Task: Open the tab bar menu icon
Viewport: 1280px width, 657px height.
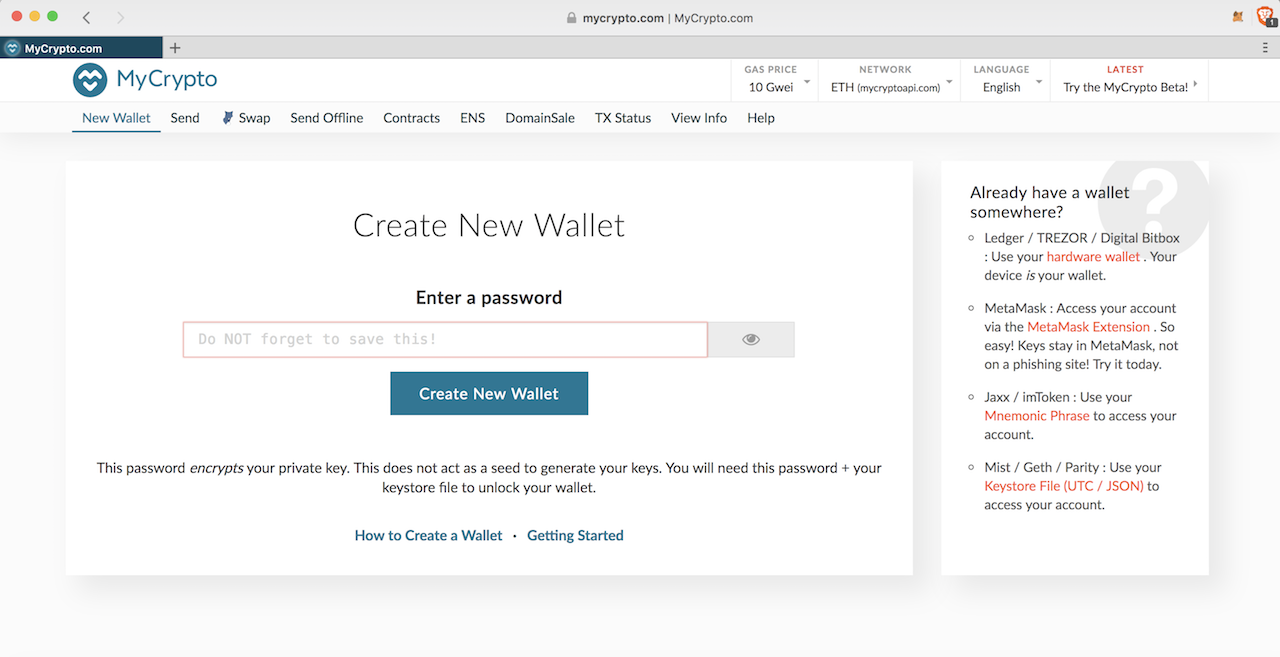Action: coord(1265,48)
